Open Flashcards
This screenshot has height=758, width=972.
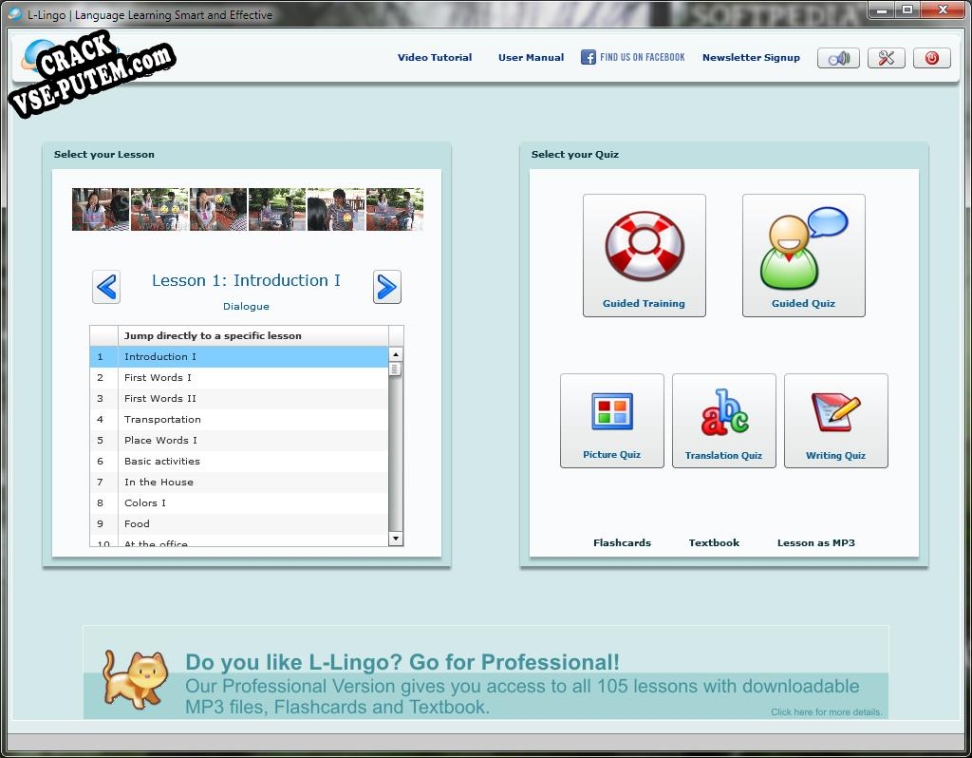coord(622,543)
